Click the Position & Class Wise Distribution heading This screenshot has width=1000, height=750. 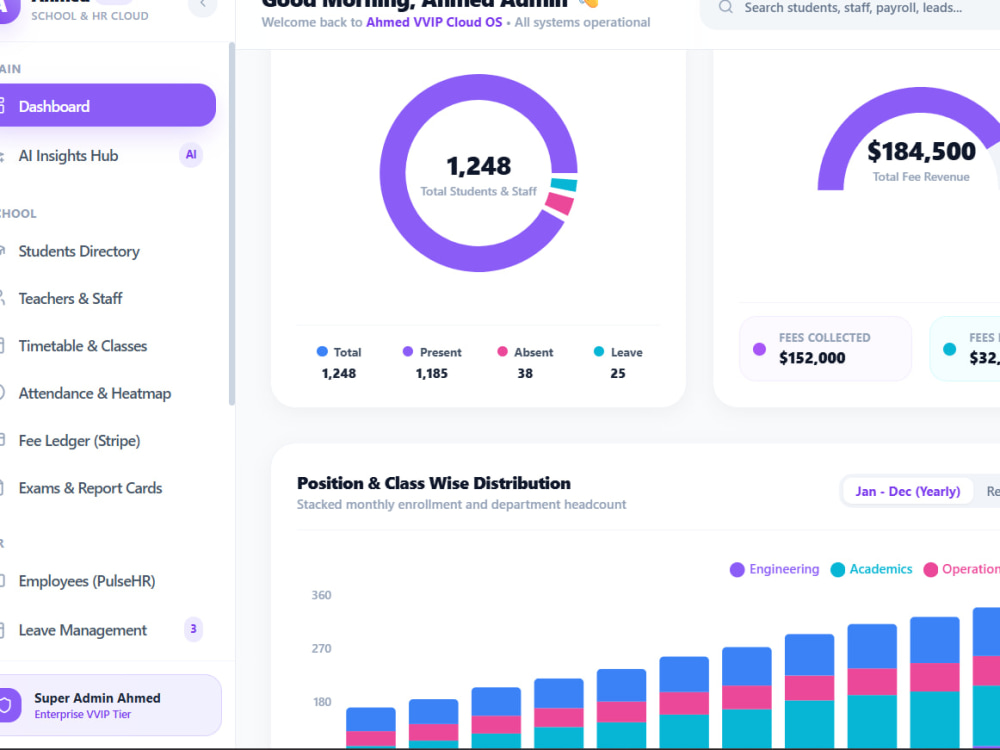[434, 483]
